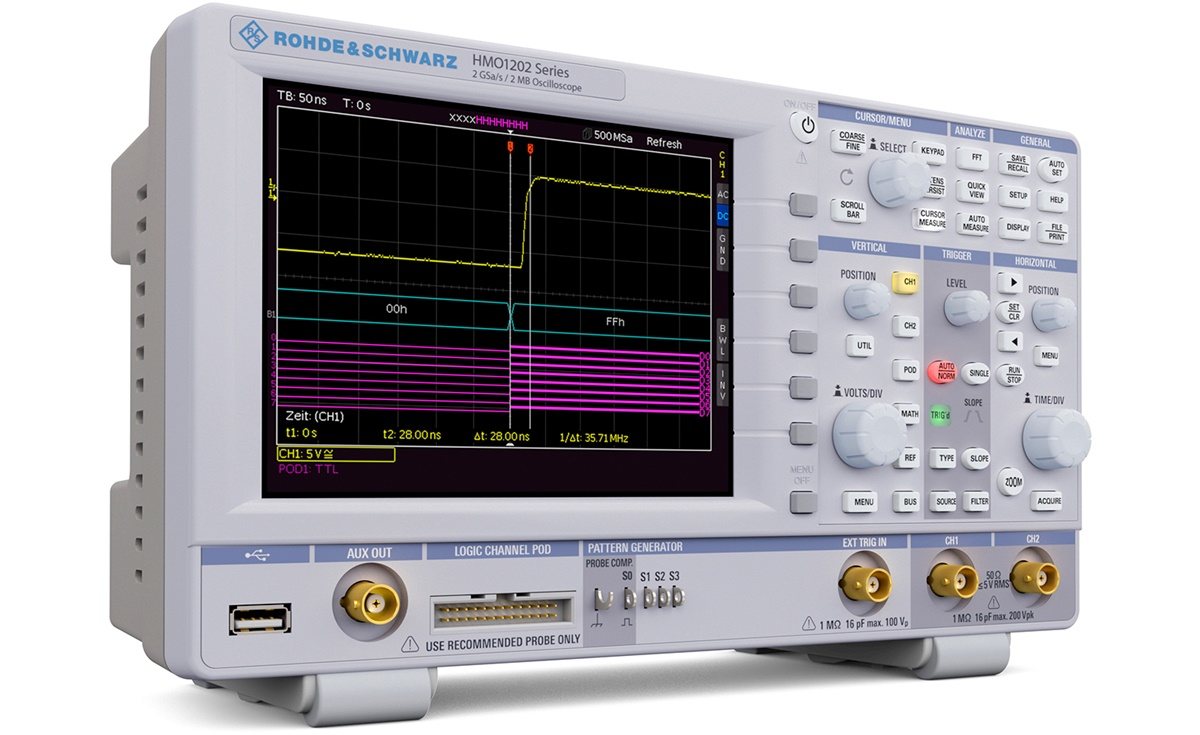Viewport: 1200px width, 735px height.
Task: Toggle the illuminated yellow CH1 key
Action: 907,282
